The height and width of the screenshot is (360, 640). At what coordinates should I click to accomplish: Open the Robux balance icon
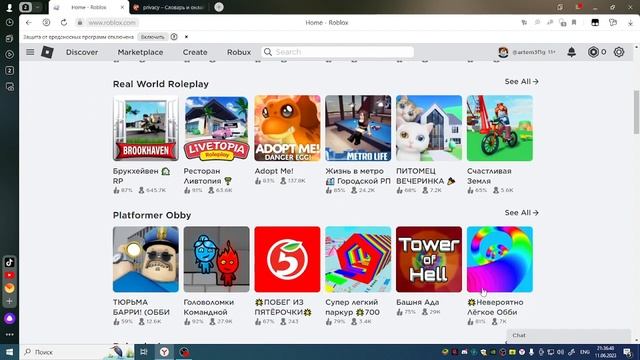pyautogui.click(x=593, y=52)
